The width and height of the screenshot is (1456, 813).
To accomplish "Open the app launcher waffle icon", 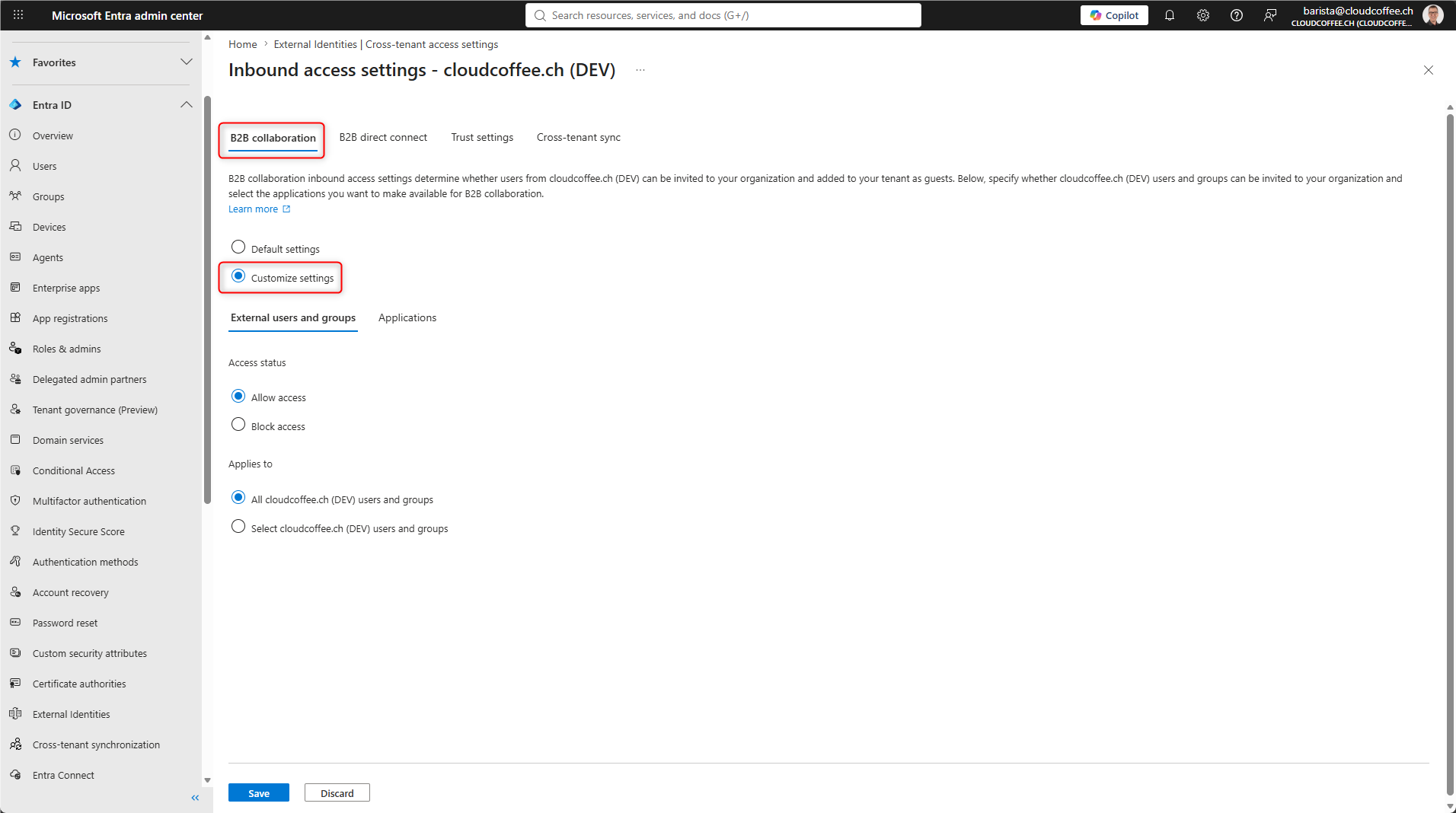I will click(x=18, y=15).
